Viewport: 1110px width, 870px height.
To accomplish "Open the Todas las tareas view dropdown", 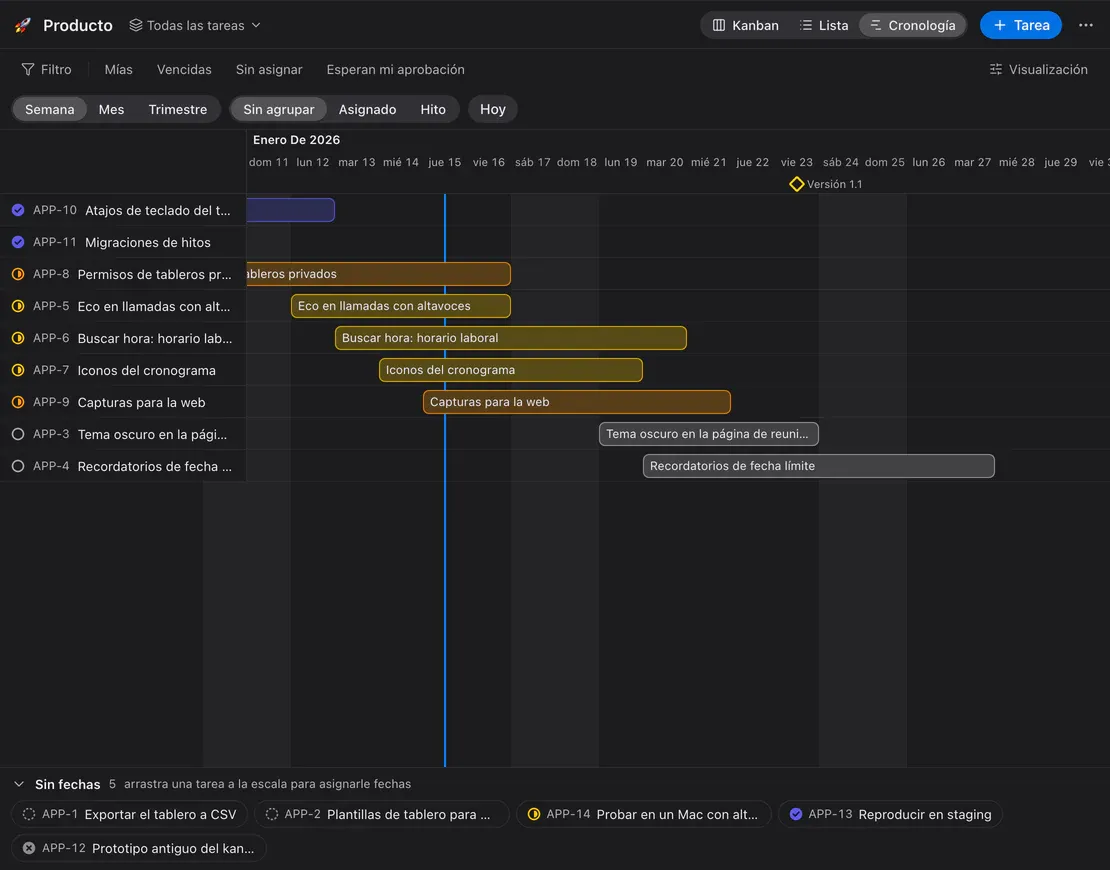I will point(195,25).
